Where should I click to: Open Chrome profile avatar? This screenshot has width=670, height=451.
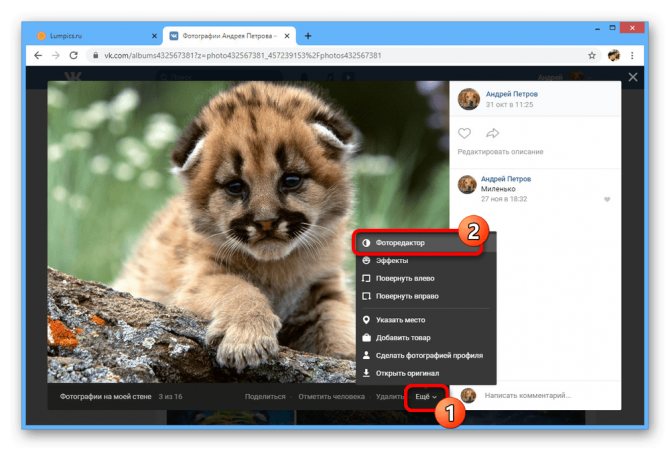tap(614, 56)
